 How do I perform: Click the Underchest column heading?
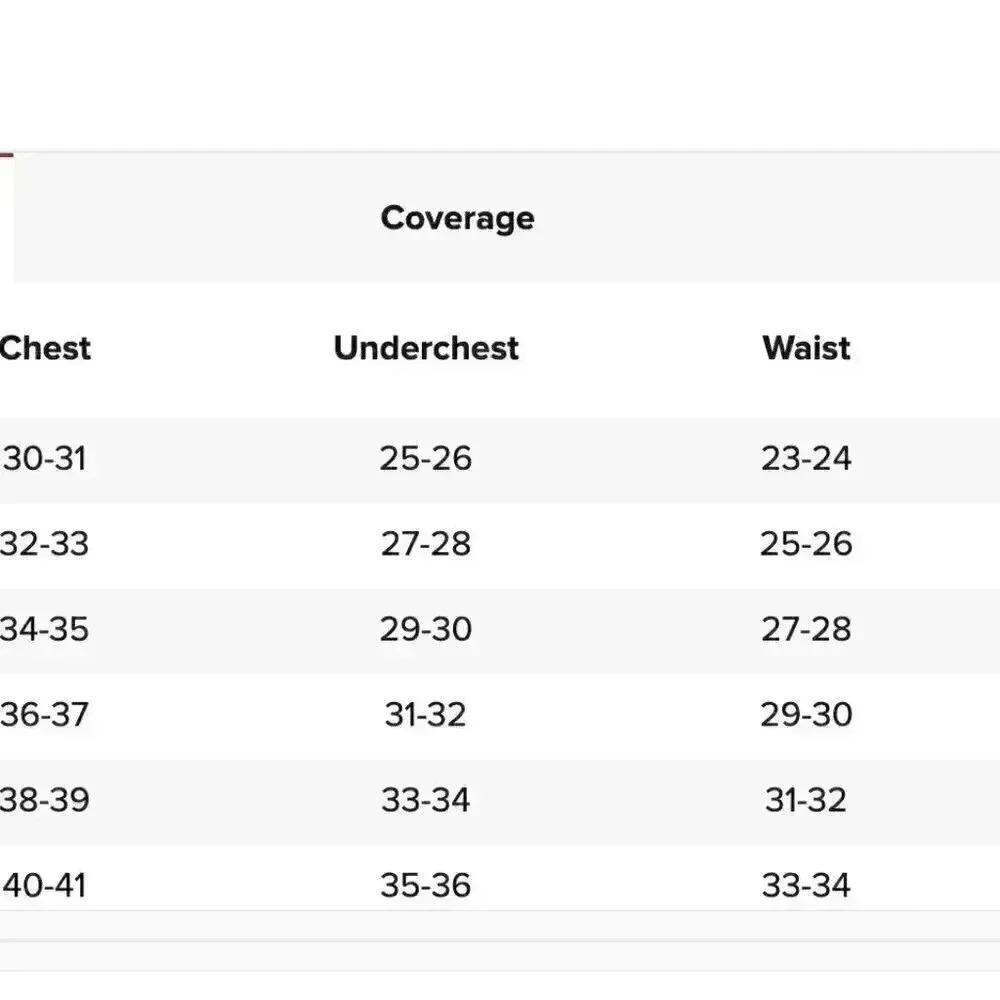tap(426, 348)
